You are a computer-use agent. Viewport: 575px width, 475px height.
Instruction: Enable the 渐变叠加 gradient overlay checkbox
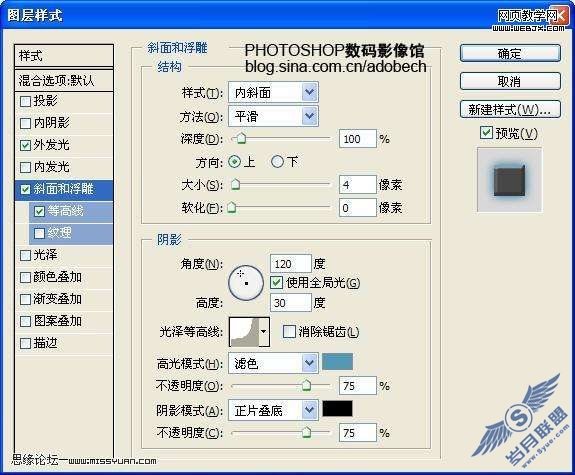coord(25,299)
